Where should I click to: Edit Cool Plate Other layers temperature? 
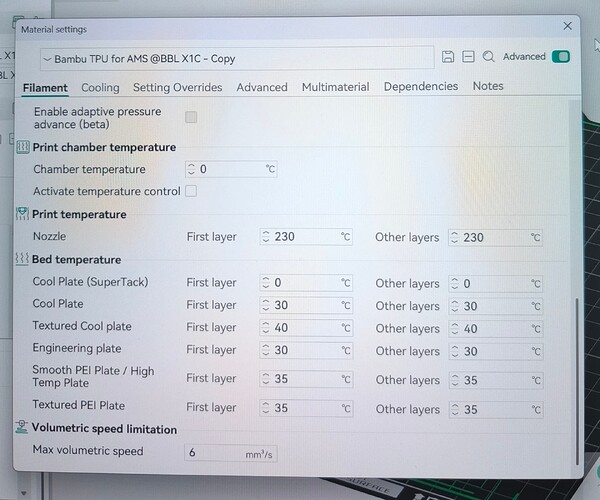495,306
